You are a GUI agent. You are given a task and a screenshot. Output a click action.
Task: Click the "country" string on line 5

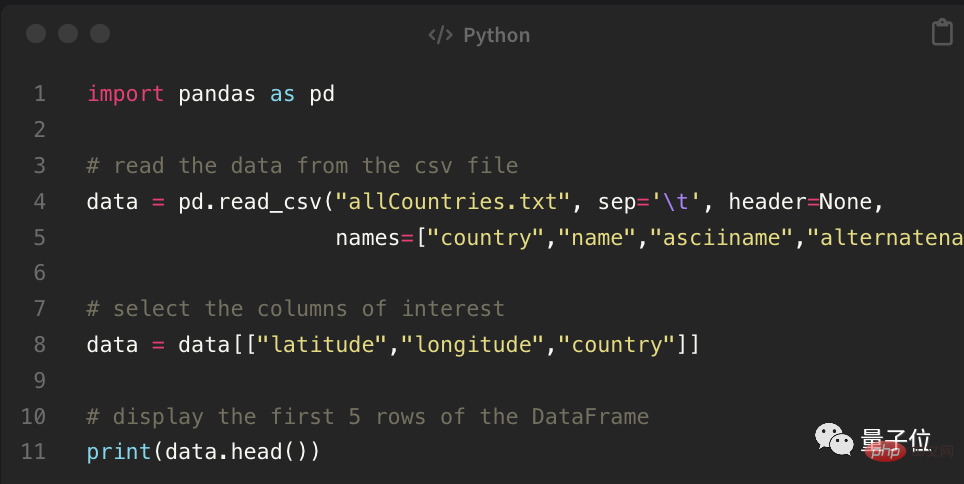[486, 237]
